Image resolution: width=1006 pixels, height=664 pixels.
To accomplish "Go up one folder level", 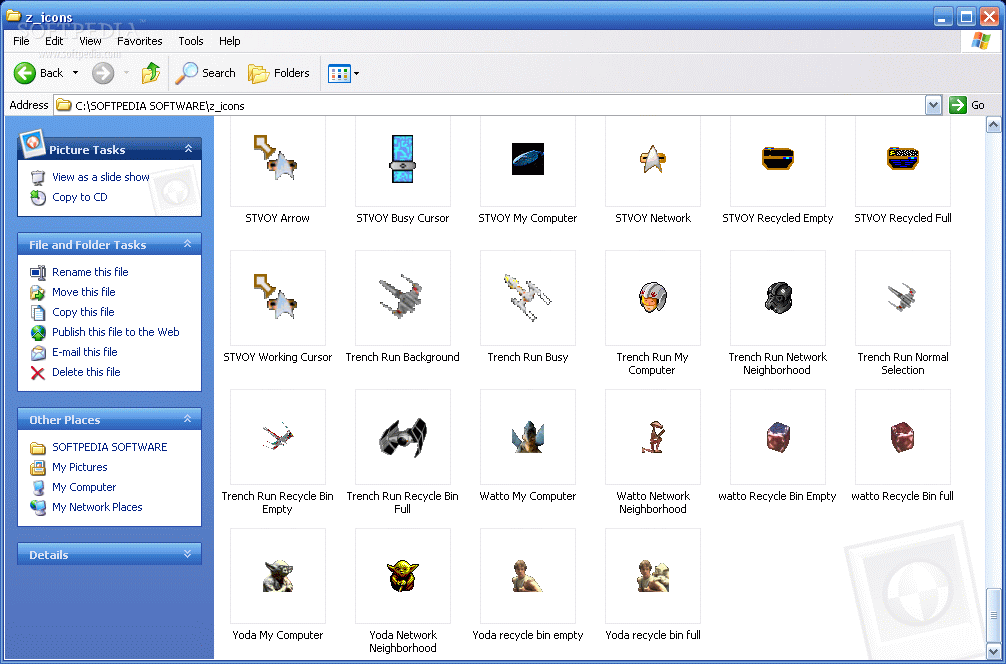I will click(151, 73).
